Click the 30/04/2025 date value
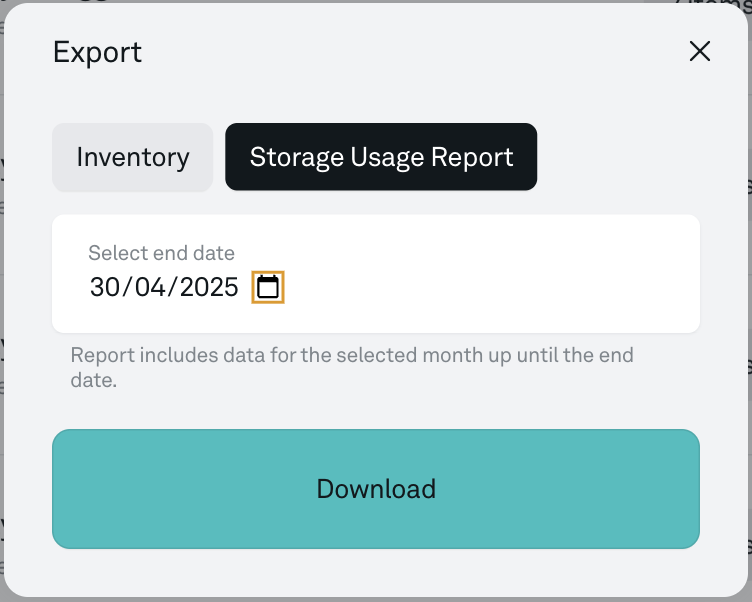 pyautogui.click(x=164, y=287)
